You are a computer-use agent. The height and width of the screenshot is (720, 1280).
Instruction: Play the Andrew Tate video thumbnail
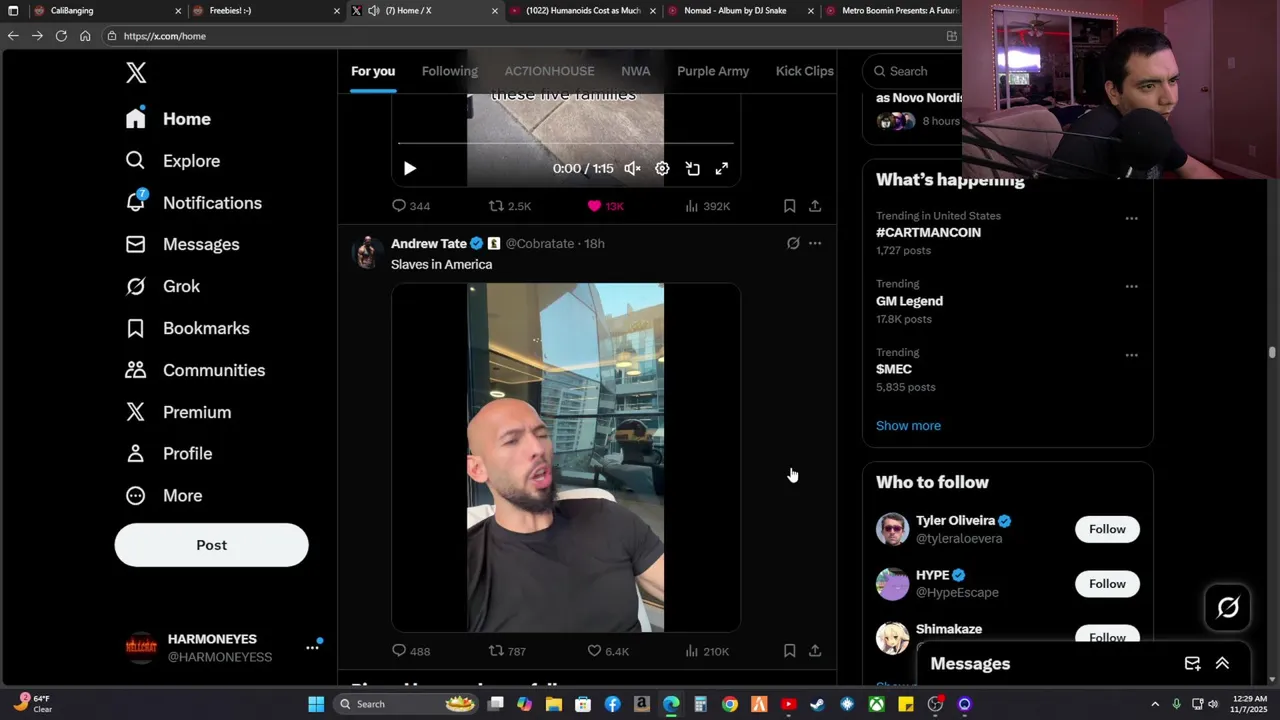point(565,458)
